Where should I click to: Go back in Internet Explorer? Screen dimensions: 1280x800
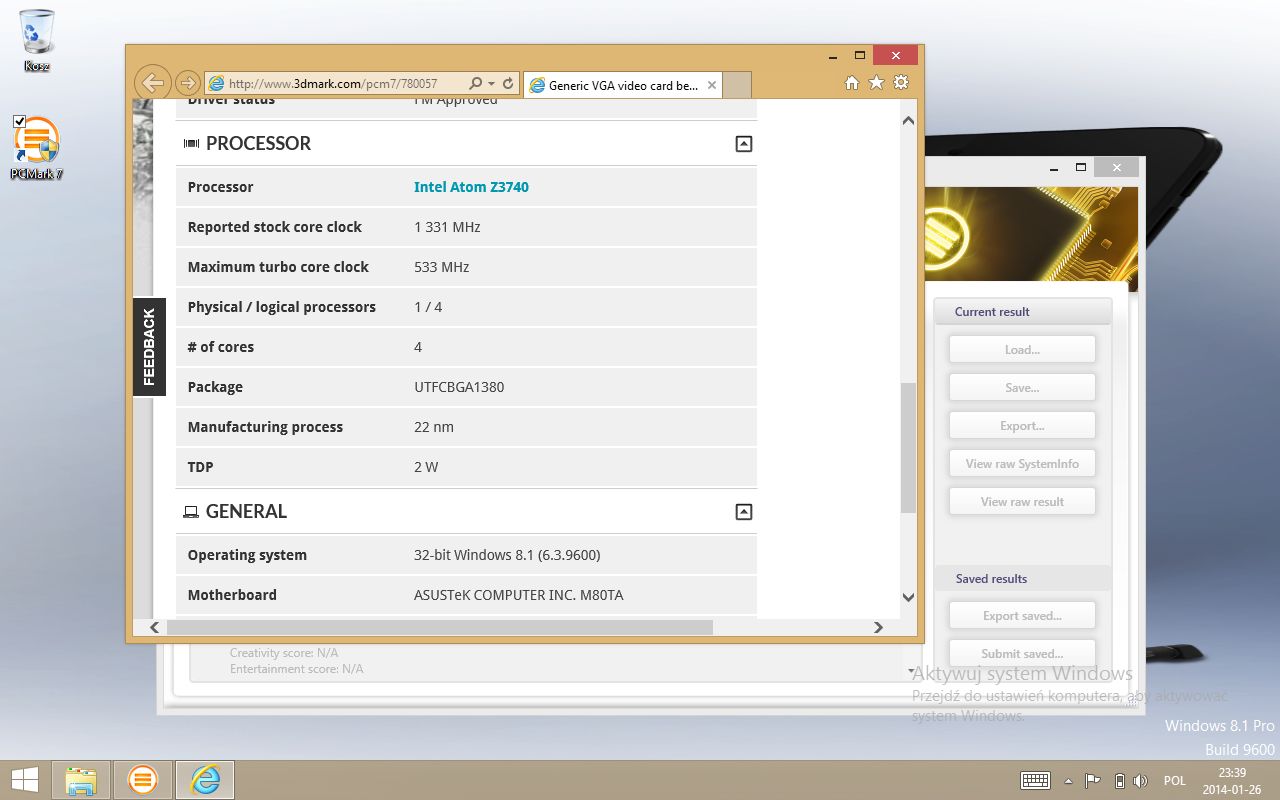click(x=151, y=83)
